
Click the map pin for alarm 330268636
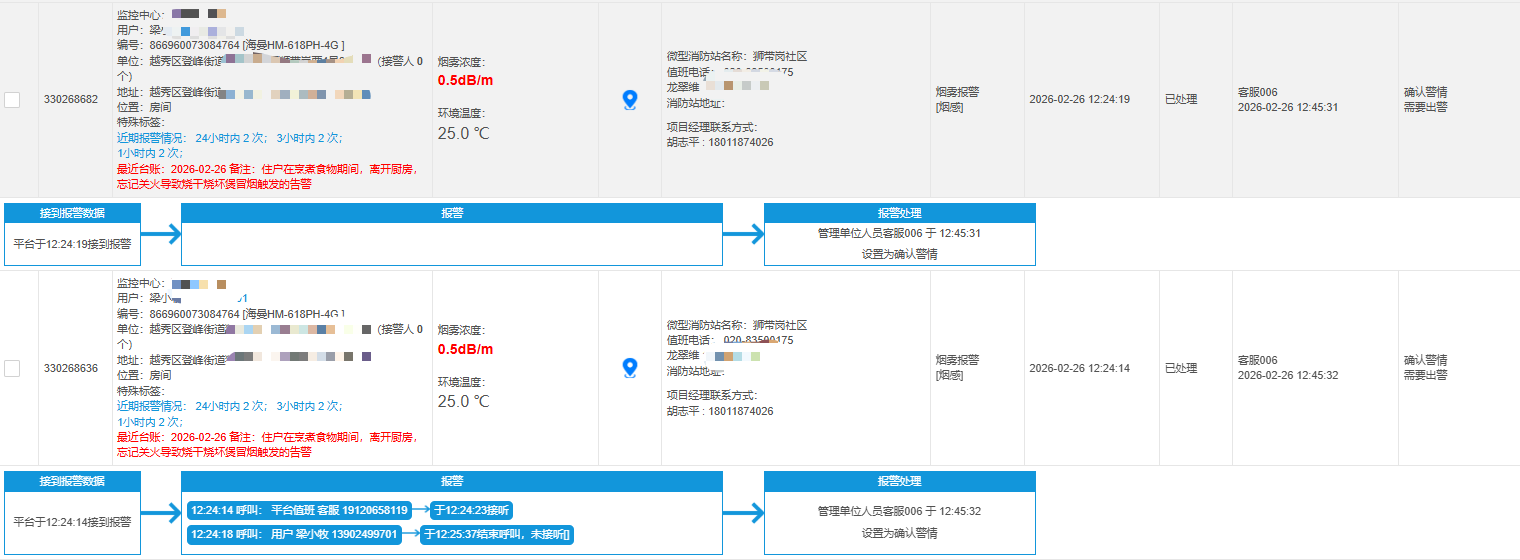629,368
